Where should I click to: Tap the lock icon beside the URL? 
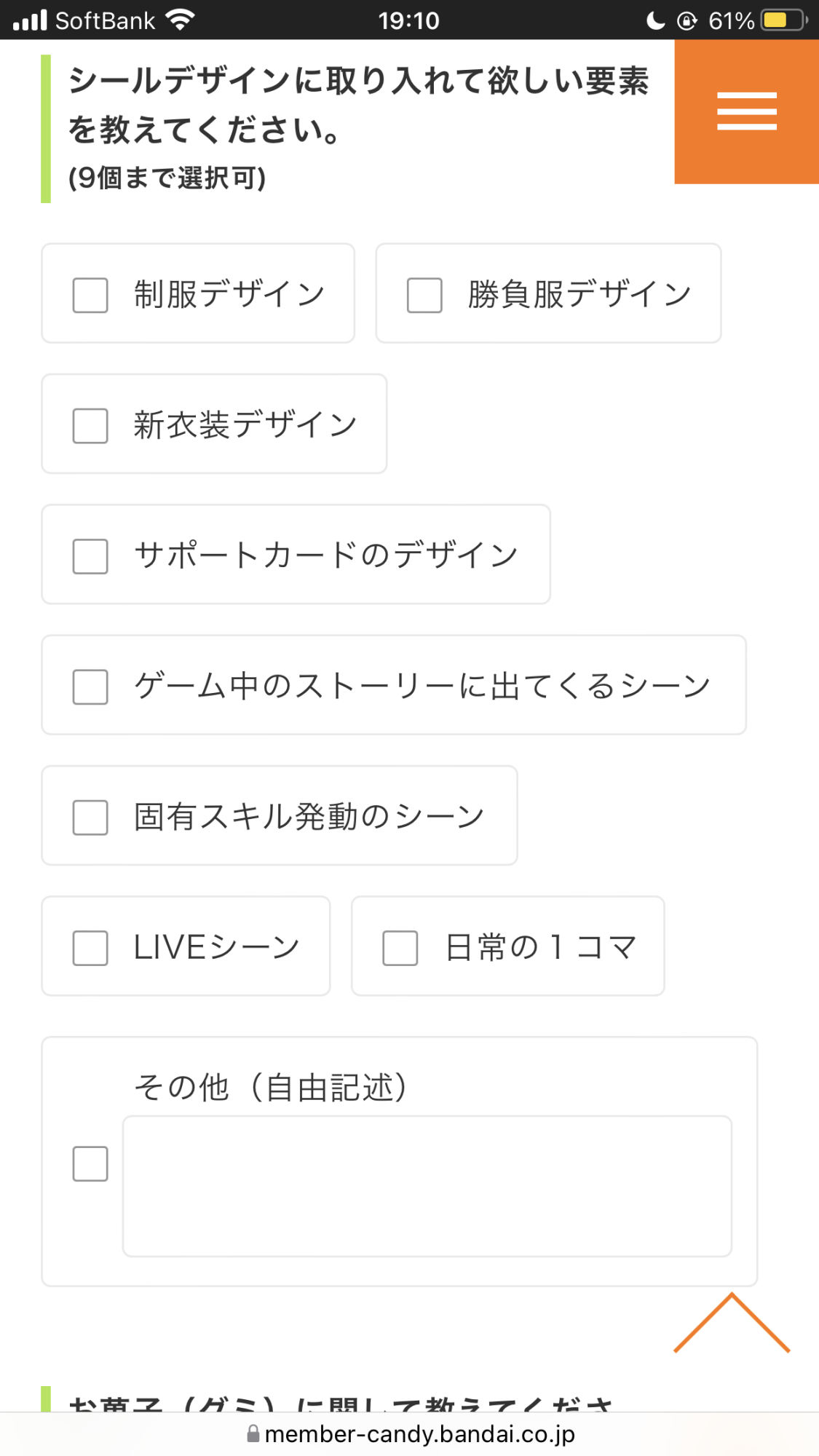click(253, 1433)
